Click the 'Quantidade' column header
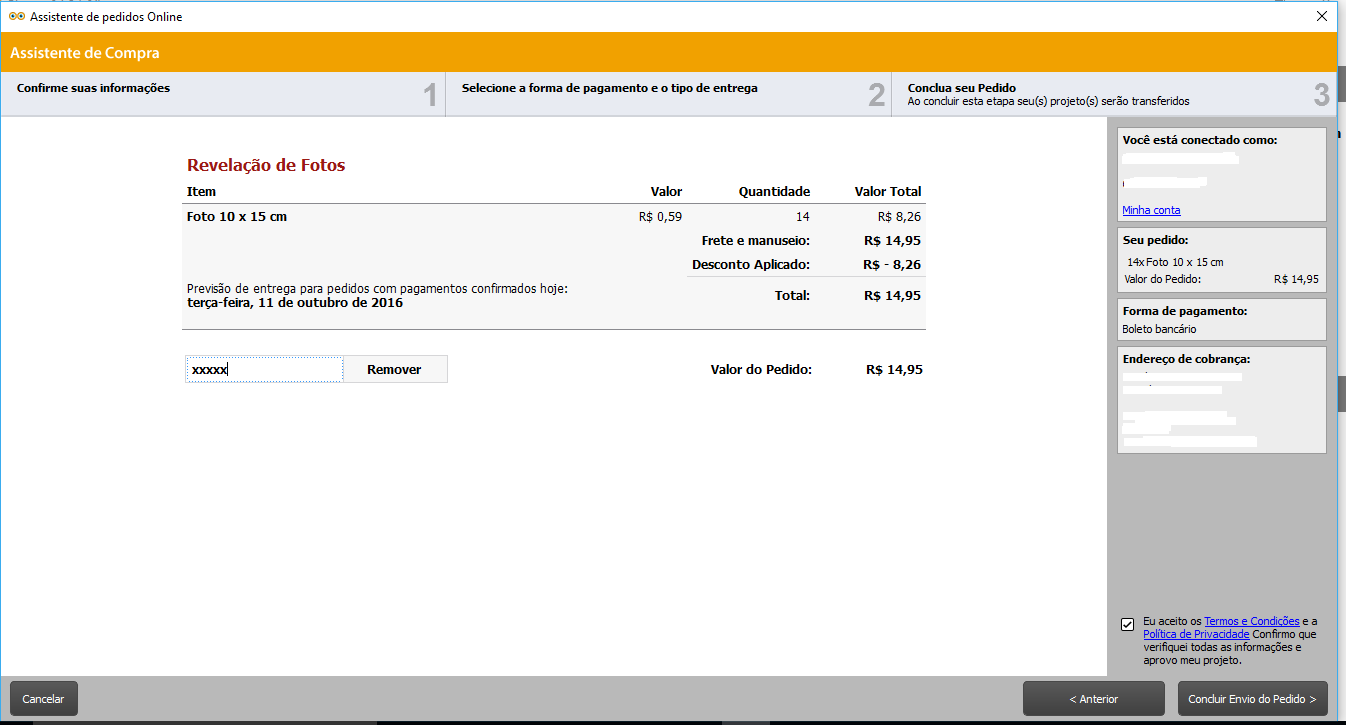Screen dimensions: 1346x725 774,192
